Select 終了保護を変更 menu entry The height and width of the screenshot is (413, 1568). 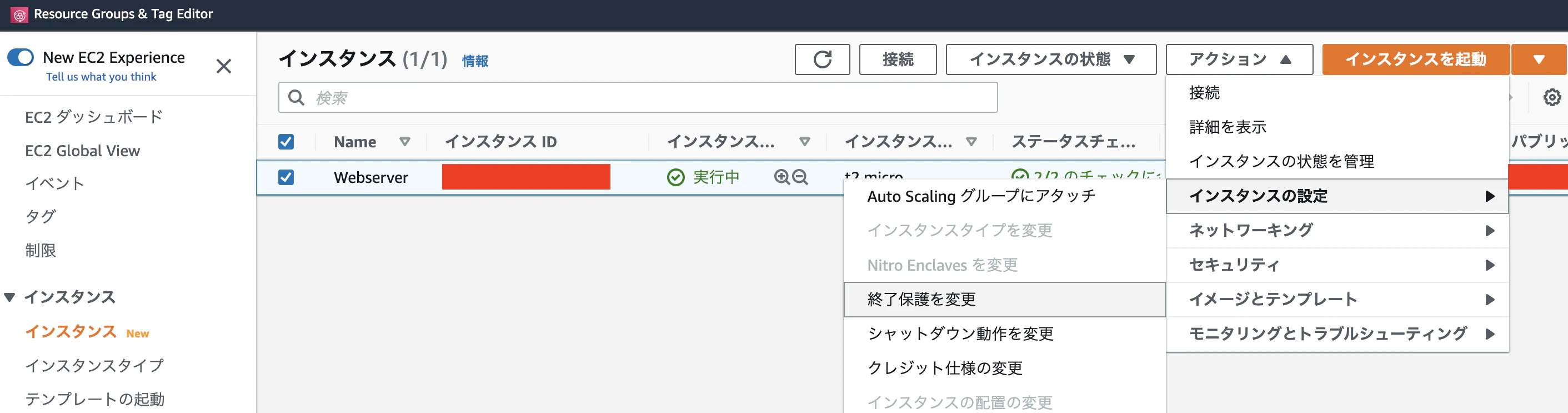(x=1004, y=299)
